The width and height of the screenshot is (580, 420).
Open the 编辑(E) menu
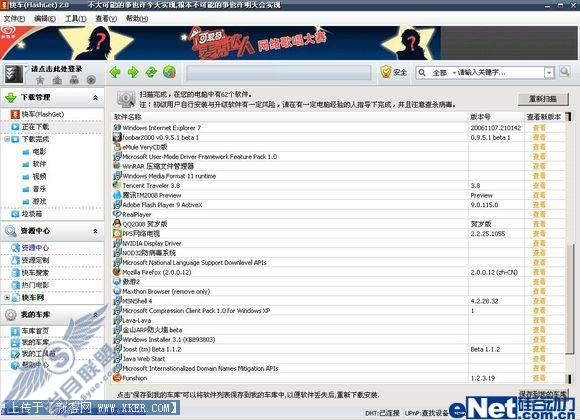(x=45, y=19)
